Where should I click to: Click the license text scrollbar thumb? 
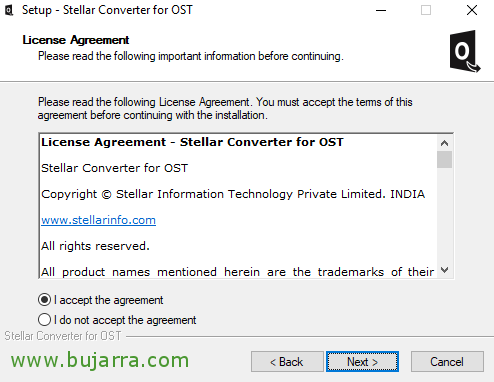[x=444, y=160]
